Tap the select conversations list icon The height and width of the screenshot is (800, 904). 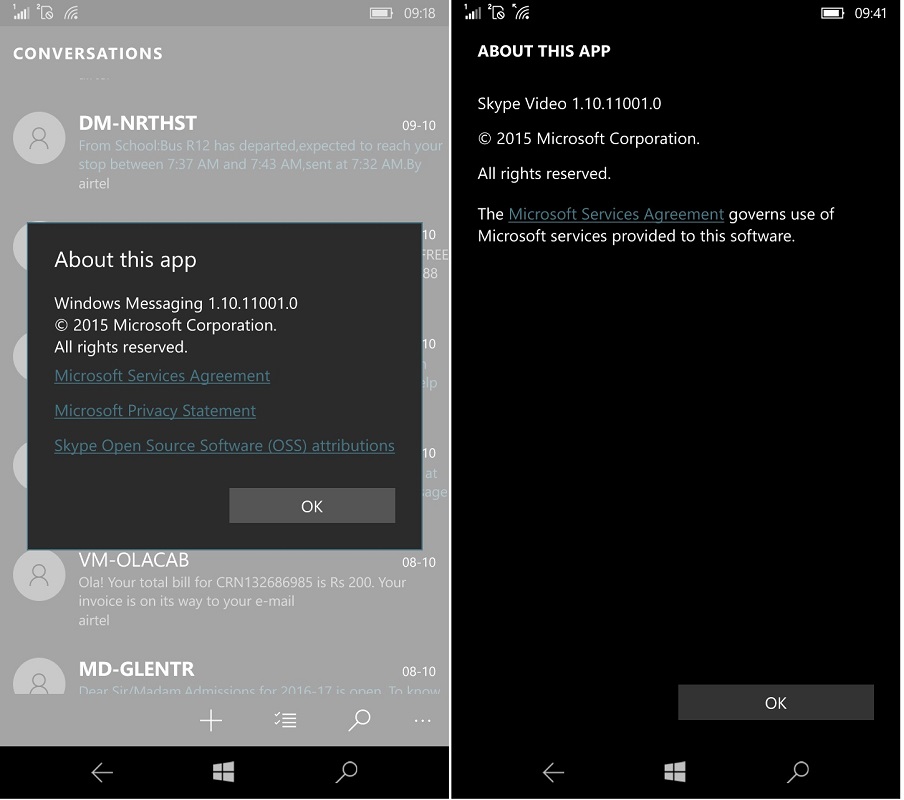285,720
